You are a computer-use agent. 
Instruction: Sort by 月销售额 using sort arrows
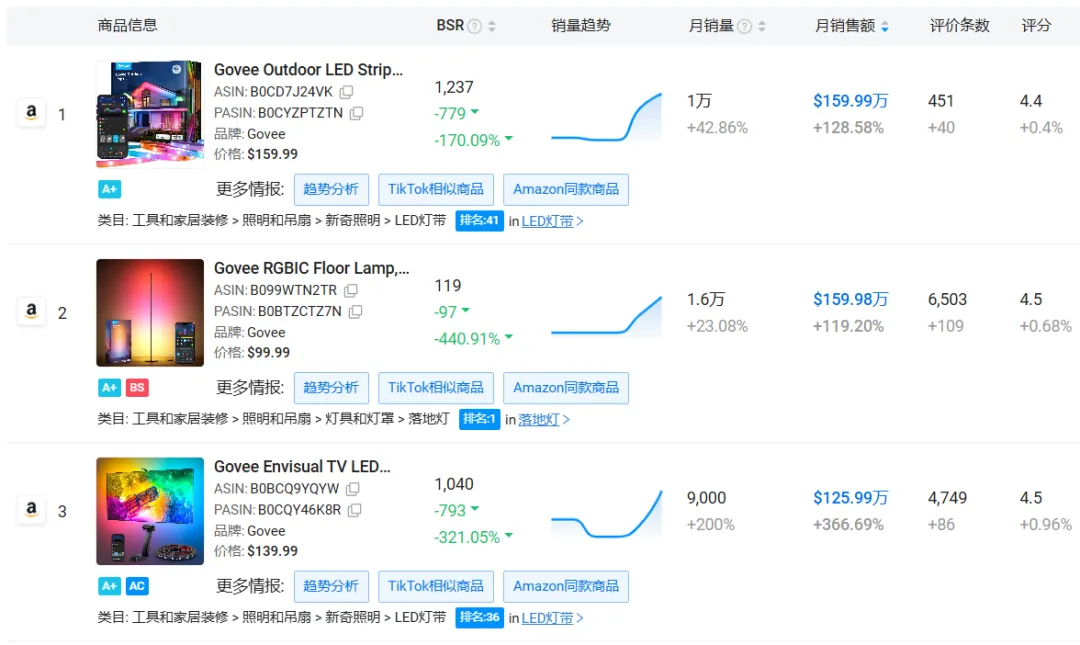tap(884, 26)
